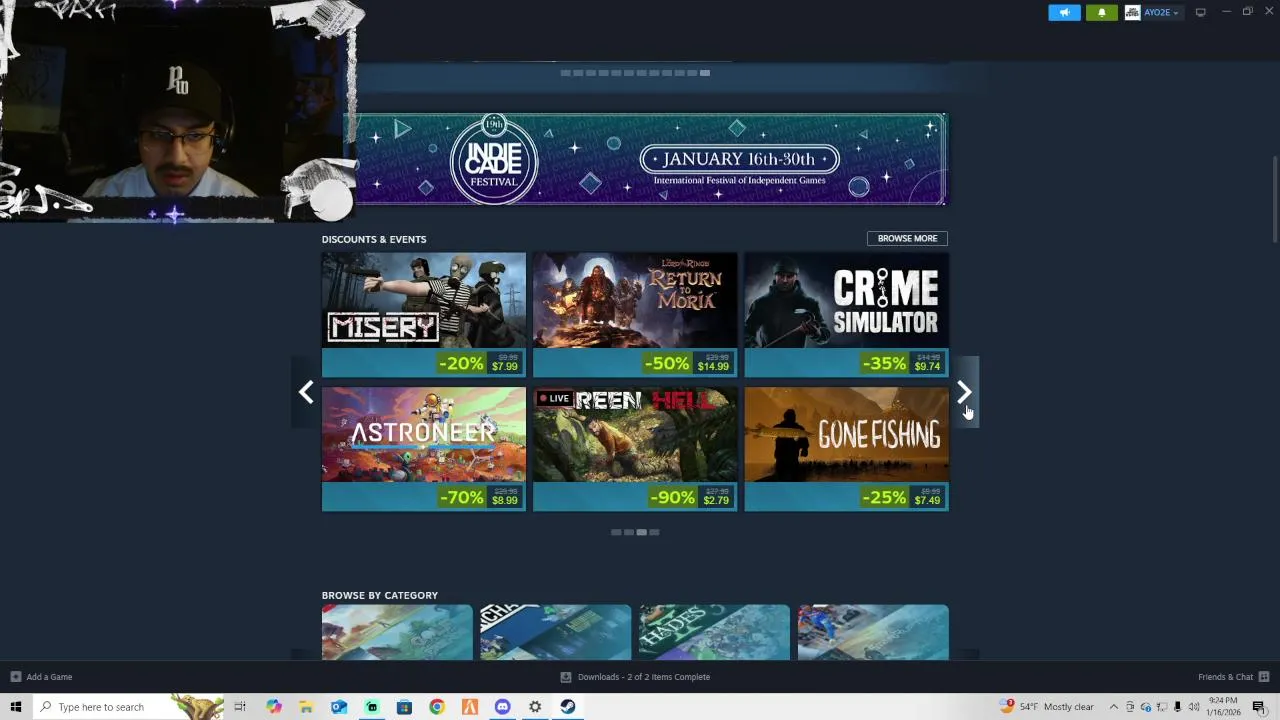Launch Copilot from taskbar
1280x720 pixels.
point(274,707)
